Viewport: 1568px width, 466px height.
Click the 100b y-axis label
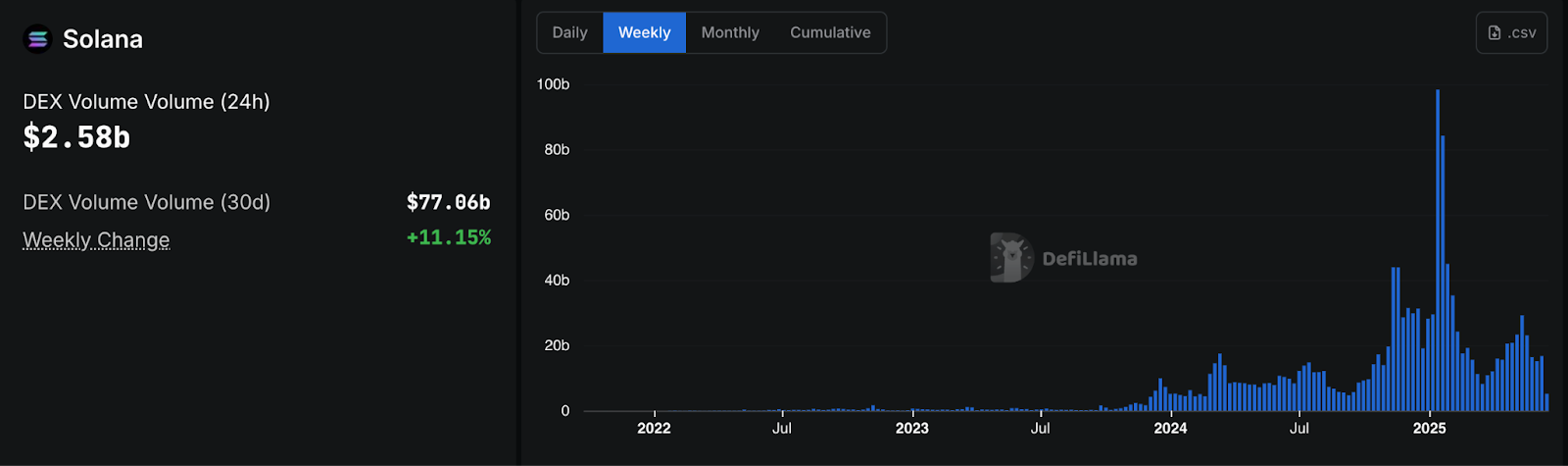(x=553, y=84)
